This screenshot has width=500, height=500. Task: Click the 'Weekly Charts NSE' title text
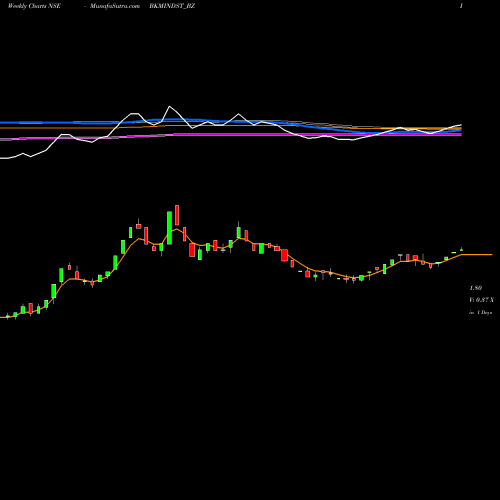(x=34, y=6)
